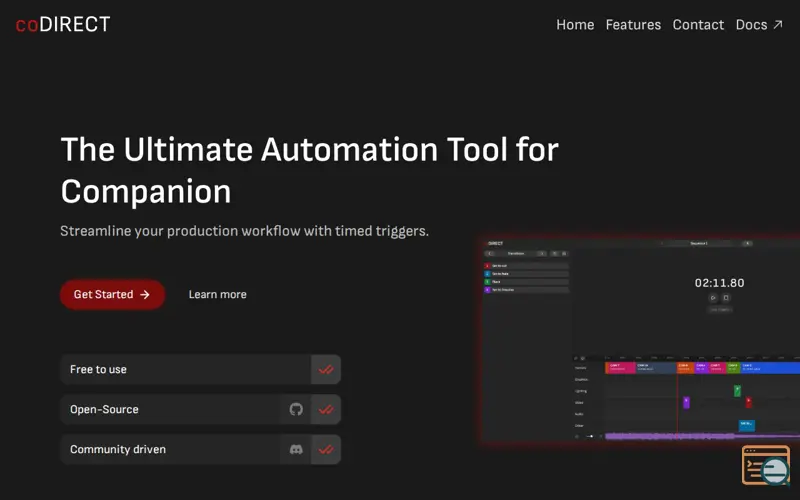Go to the Features section
Viewport: 800px width, 500px height.
pos(633,24)
